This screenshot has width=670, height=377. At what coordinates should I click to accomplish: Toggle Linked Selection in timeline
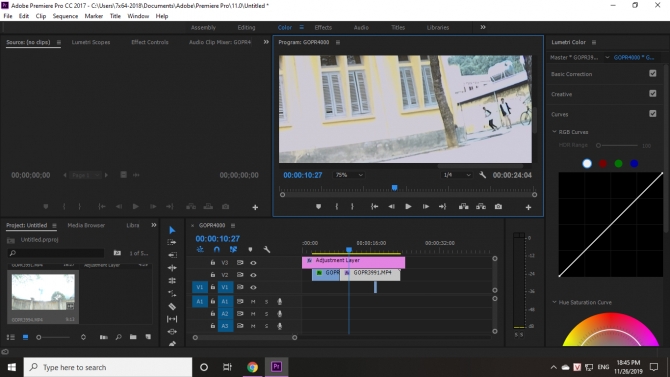233,250
